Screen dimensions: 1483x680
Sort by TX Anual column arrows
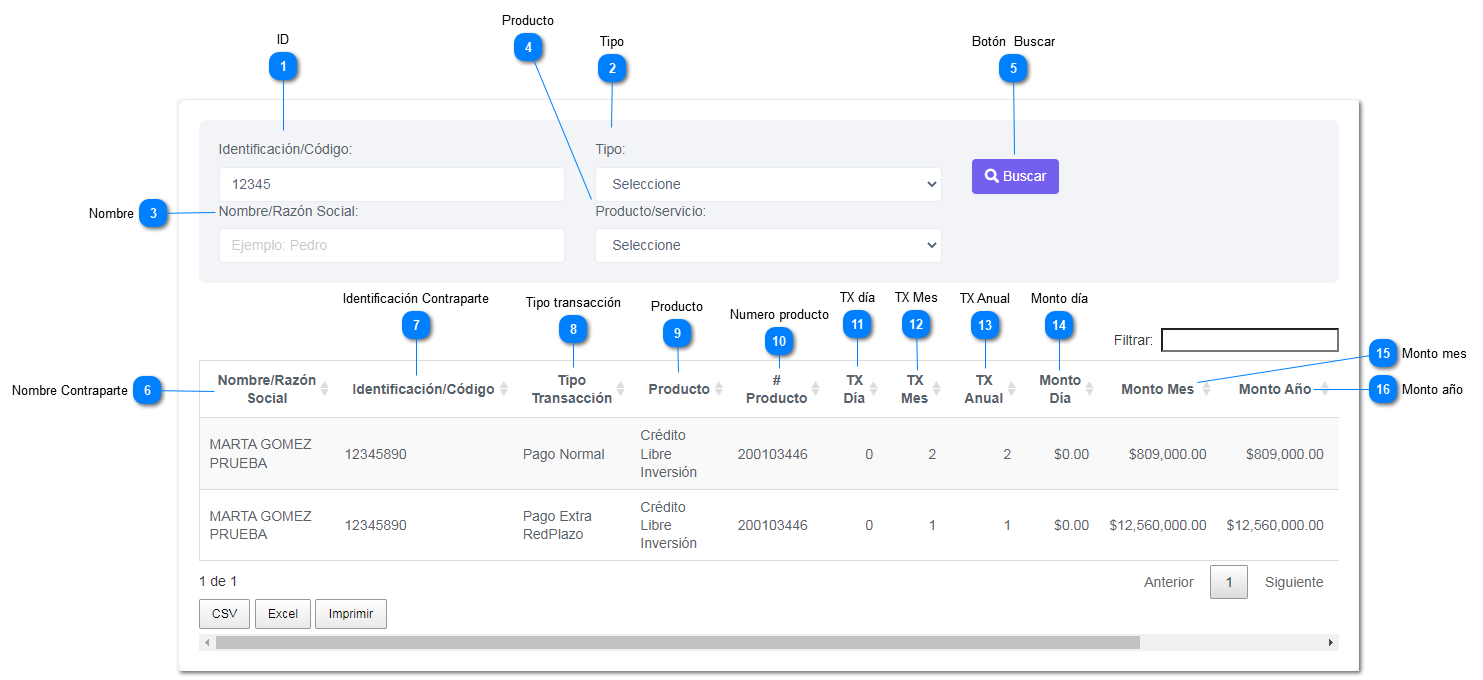1012,389
